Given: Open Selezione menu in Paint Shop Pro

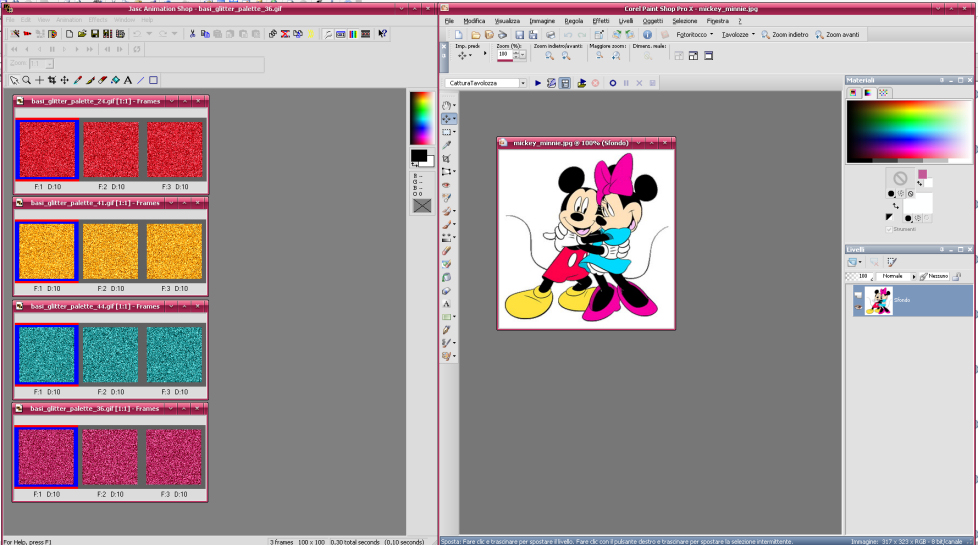Looking at the screenshot, I should pyautogui.click(x=684, y=21).
